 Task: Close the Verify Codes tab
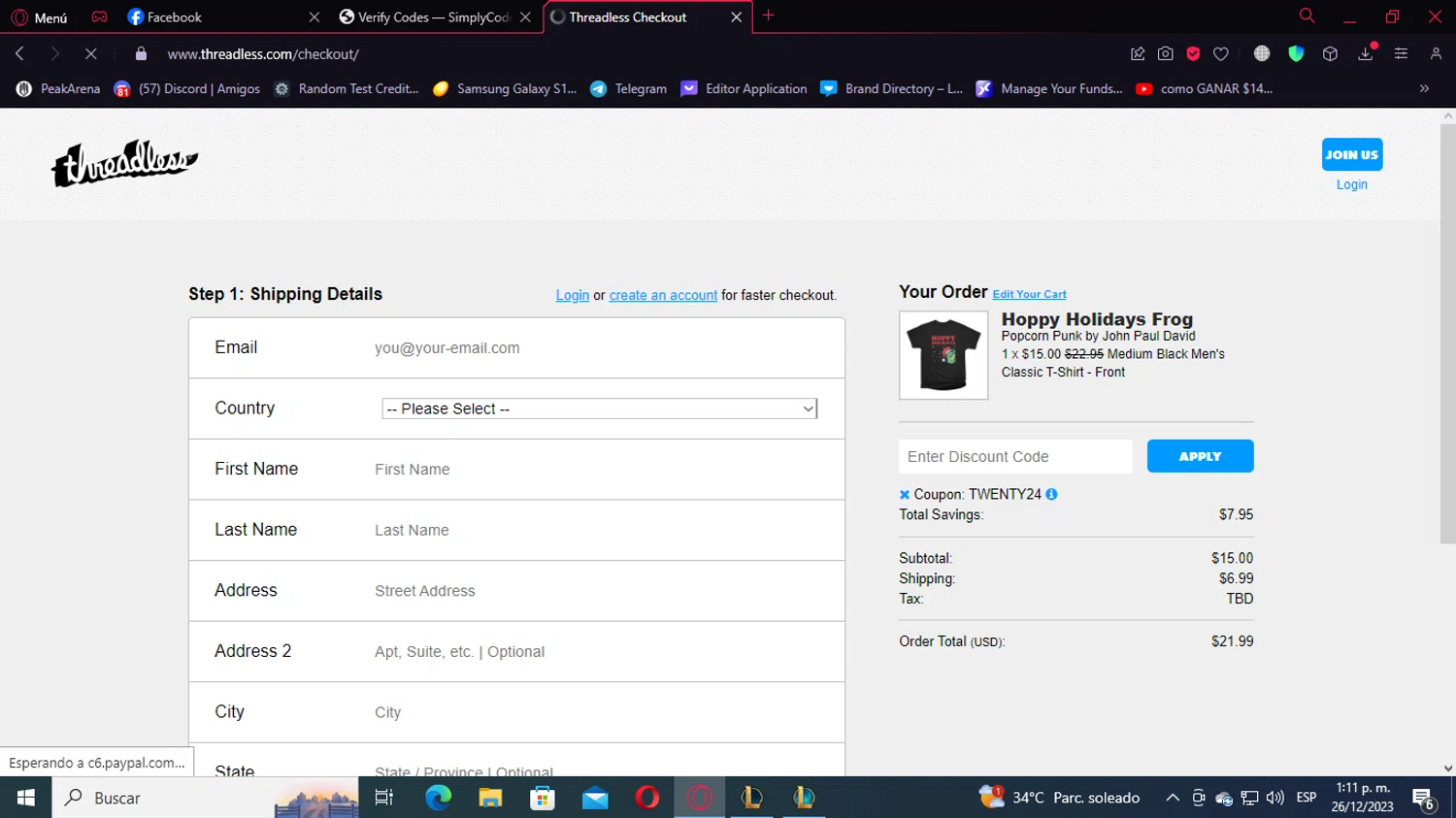click(525, 17)
